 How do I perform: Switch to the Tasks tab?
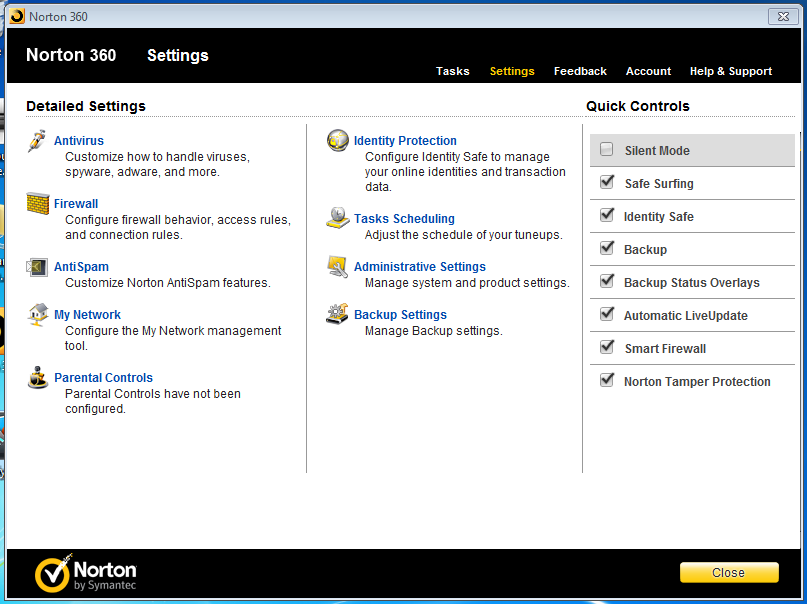[452, 71]
